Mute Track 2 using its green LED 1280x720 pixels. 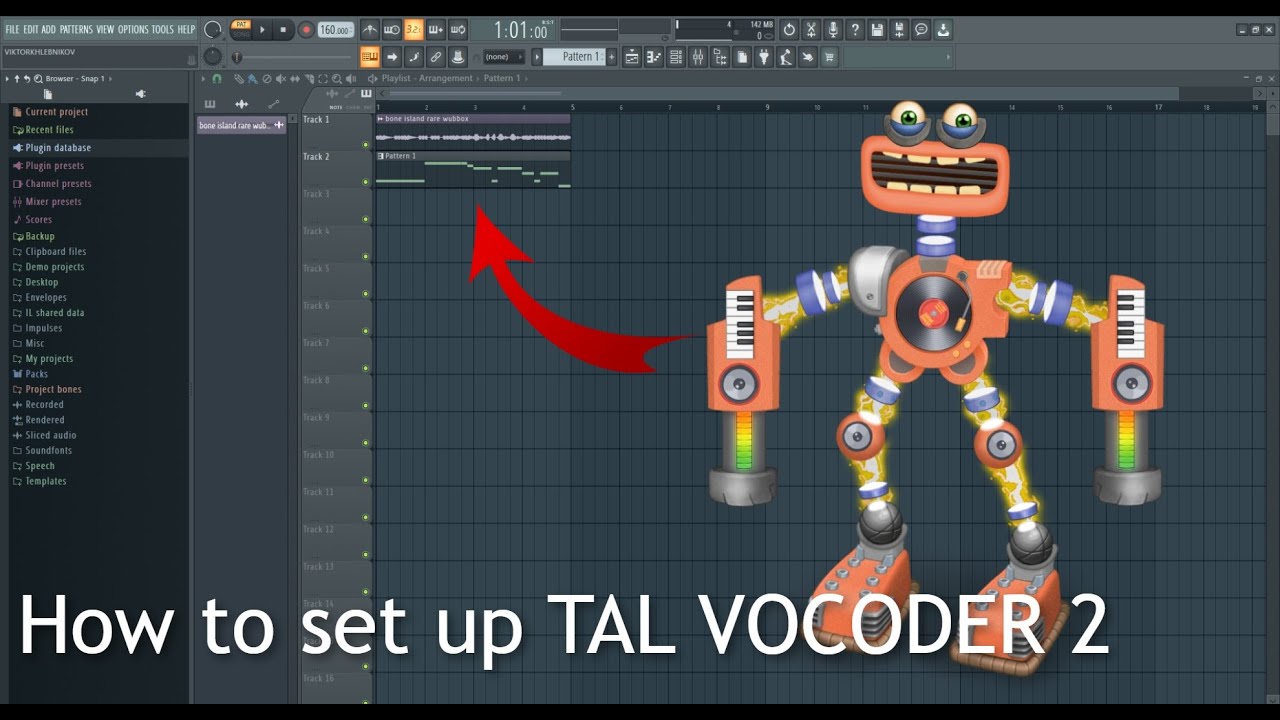point(366,182)
